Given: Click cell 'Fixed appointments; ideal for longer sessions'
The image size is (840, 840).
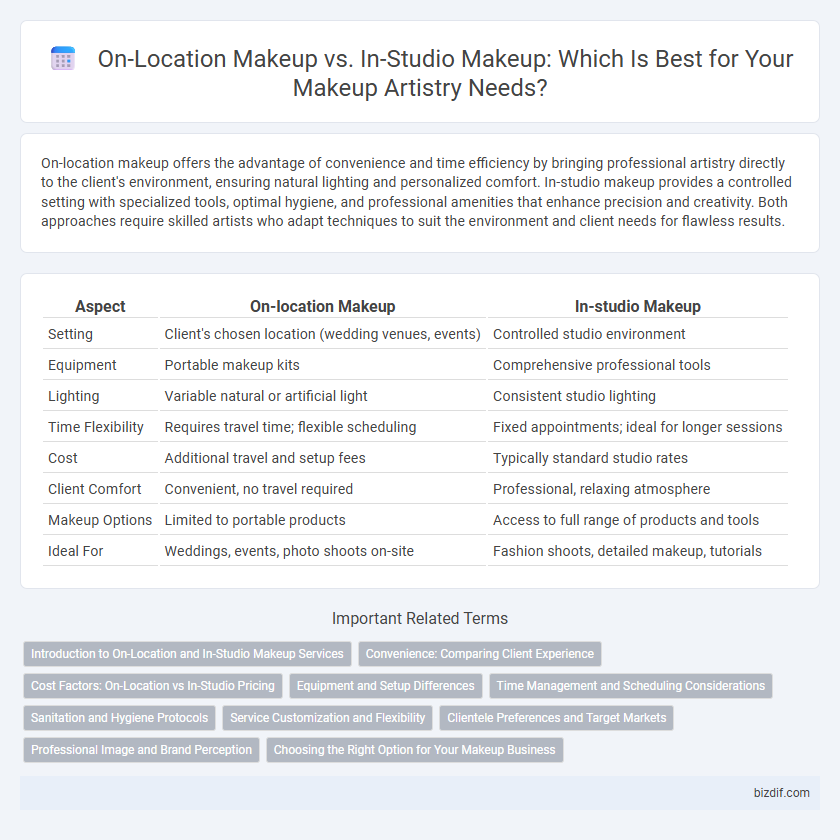Looking at the screenshot, I should pos(638,428).
